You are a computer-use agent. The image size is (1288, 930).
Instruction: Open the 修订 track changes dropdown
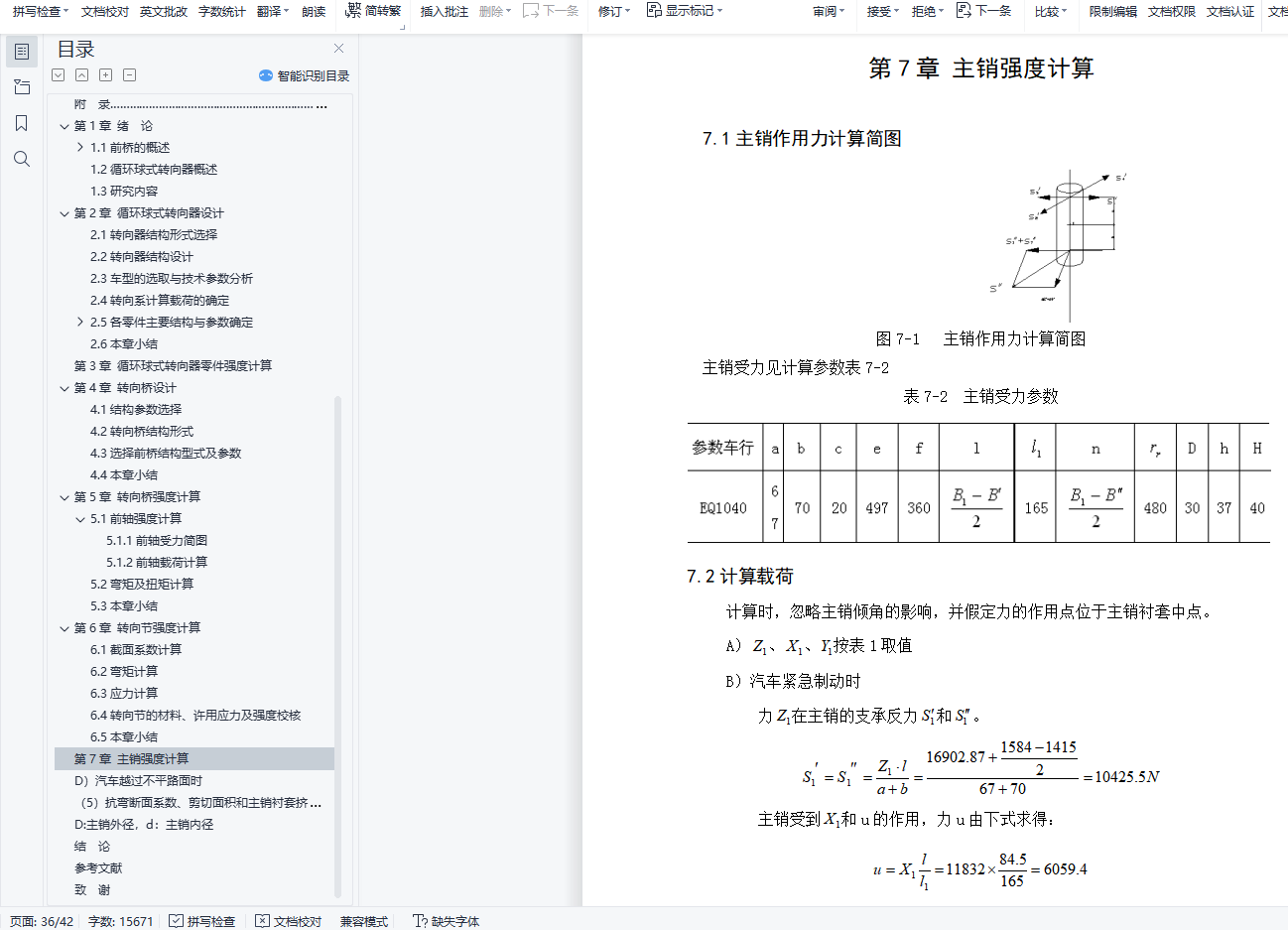pos(614,11)
